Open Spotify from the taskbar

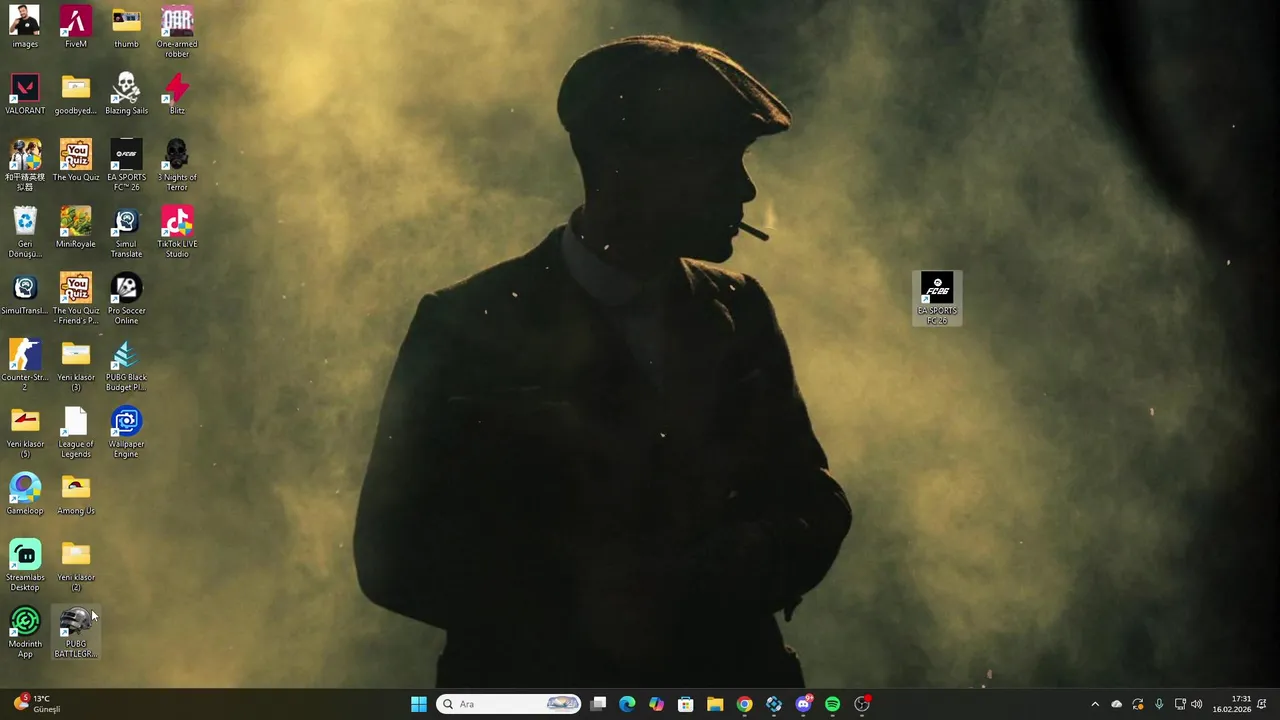(832, 704)
